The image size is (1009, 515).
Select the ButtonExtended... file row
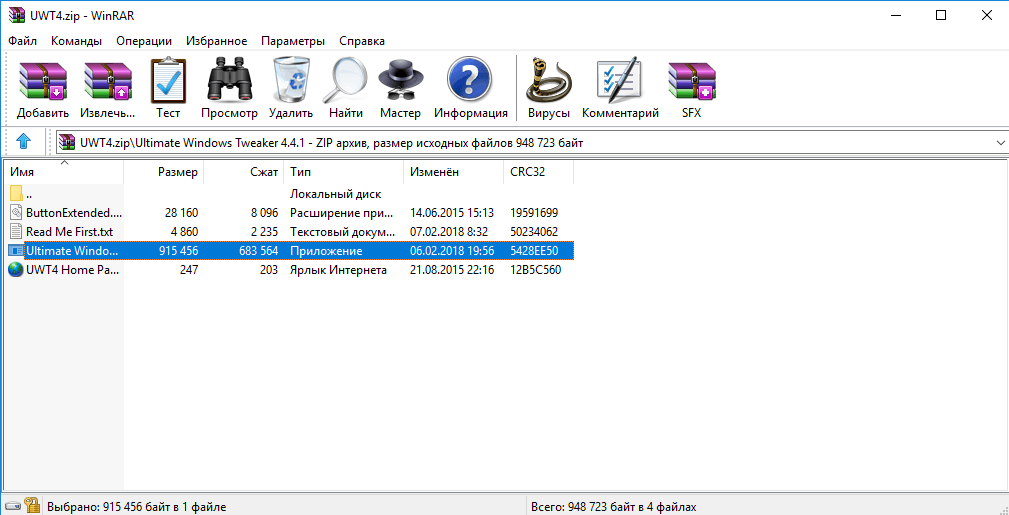(288, 212)
